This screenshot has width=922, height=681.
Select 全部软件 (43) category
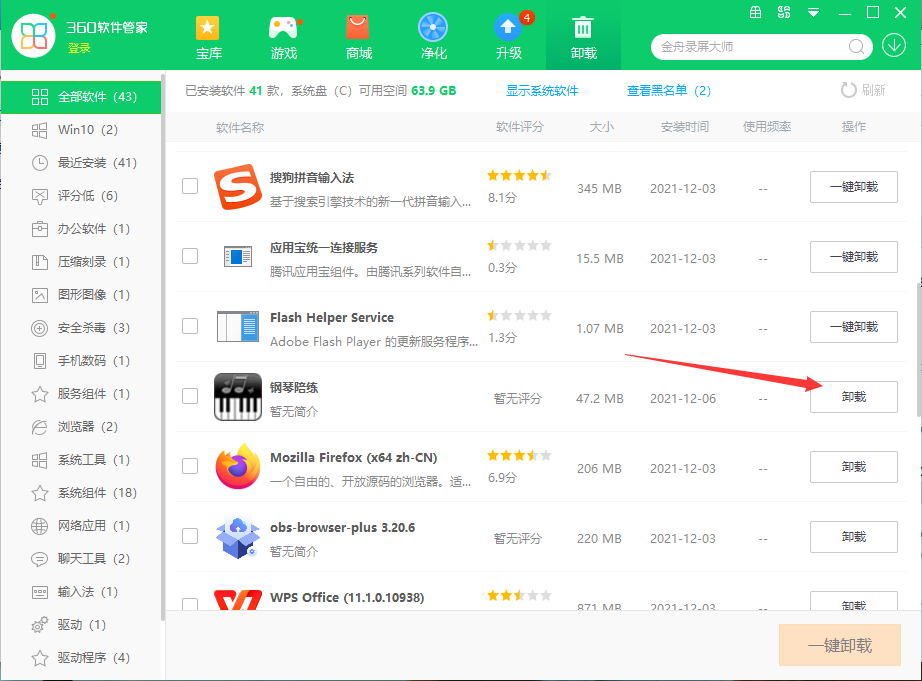coord(81,97)
